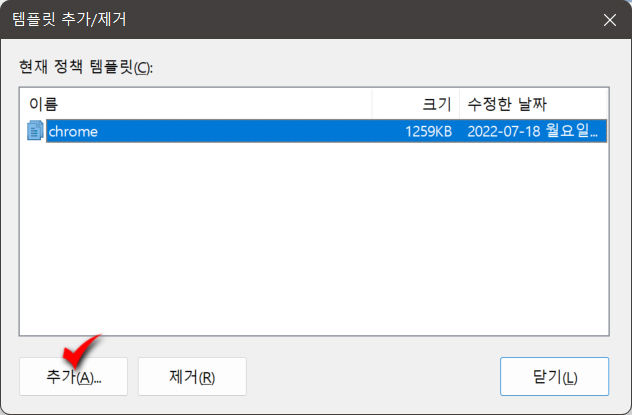Sort by the 크기 column header
632x415 pixels.
point(416,104)
